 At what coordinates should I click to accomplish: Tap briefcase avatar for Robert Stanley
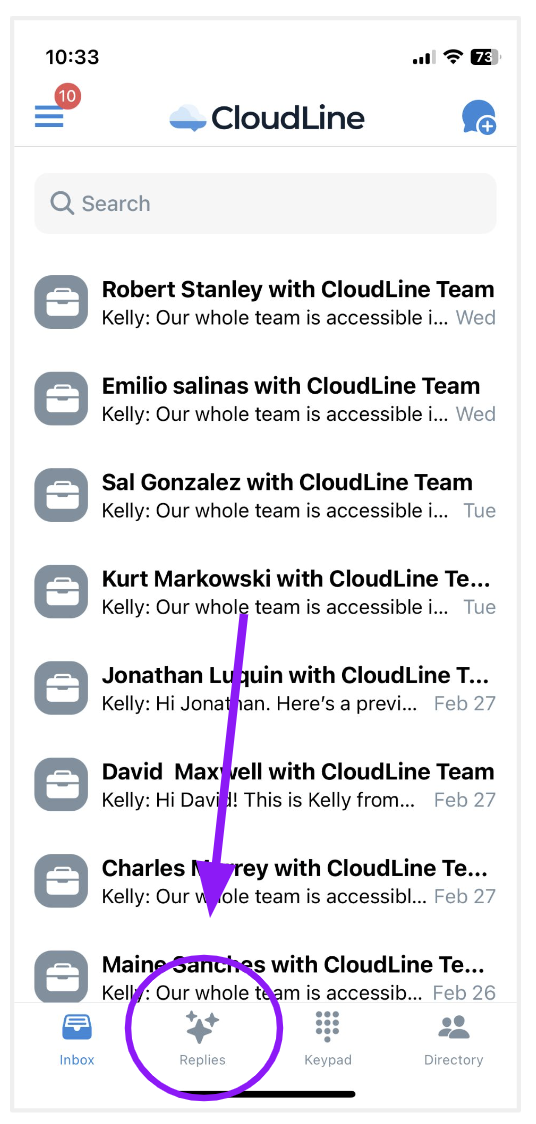[x=61, y=302]
